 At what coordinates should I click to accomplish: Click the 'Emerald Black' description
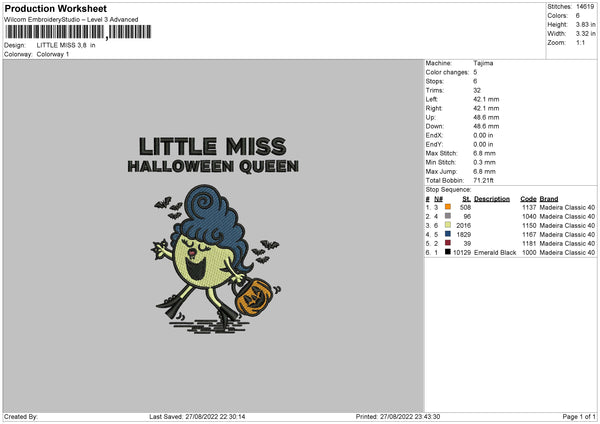click(x=495, y=253)
